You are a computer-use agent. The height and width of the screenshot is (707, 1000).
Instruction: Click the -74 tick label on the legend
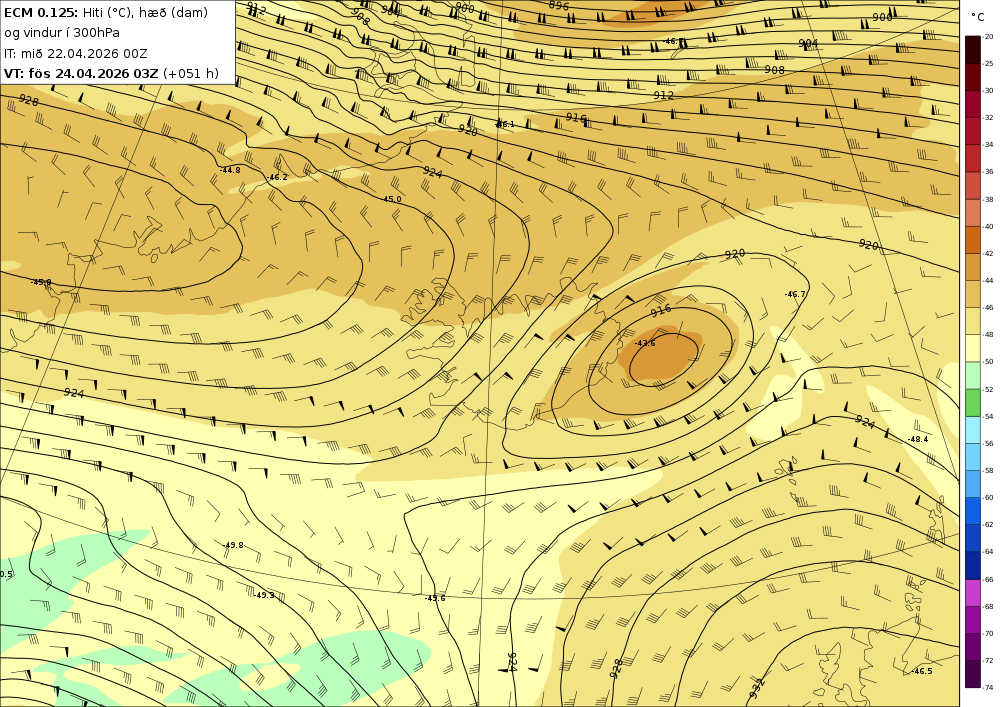pos(989,688)
